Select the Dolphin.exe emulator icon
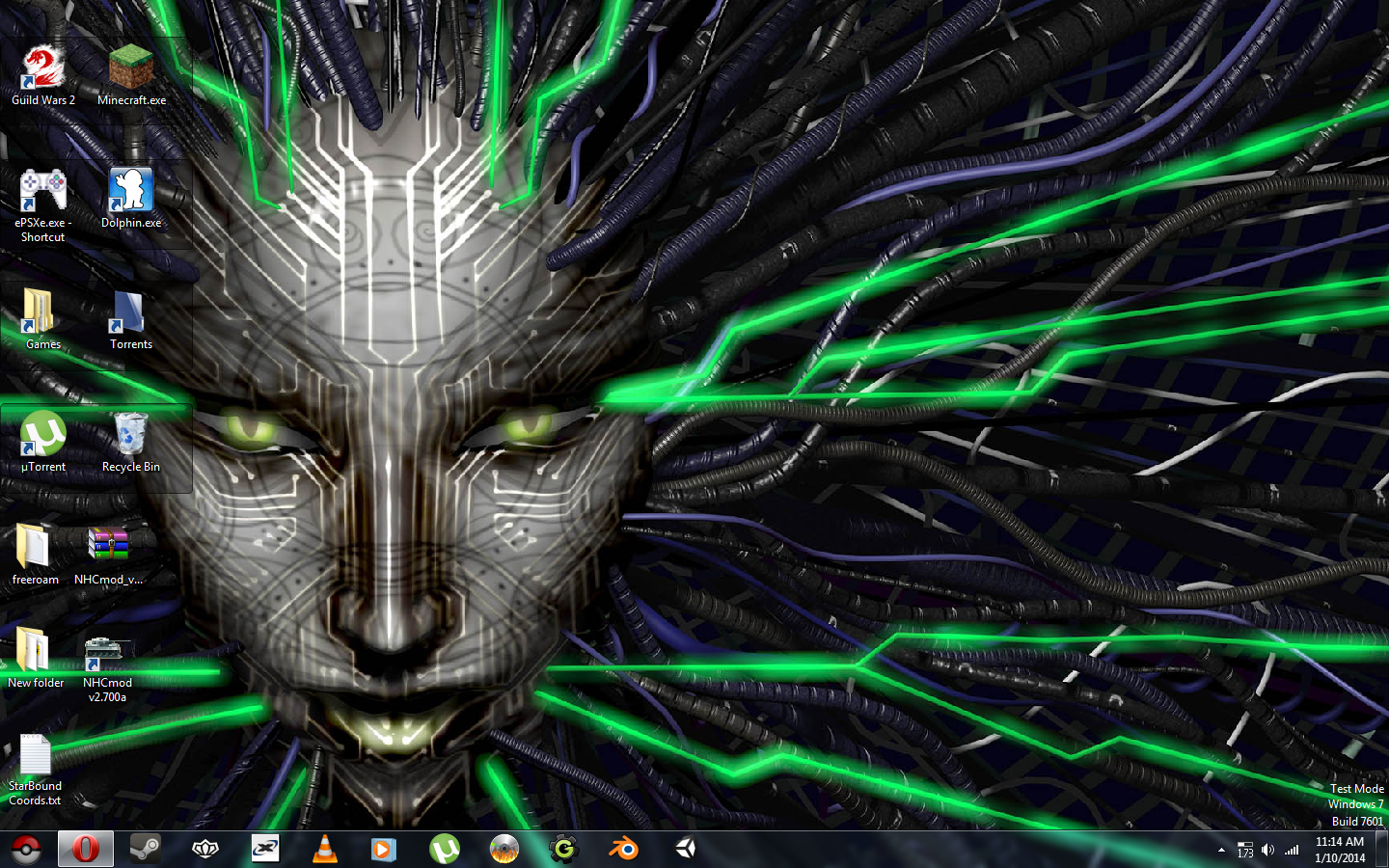Image resolution: width=1389 pixels, height=868 pixels. click(131, 191)
